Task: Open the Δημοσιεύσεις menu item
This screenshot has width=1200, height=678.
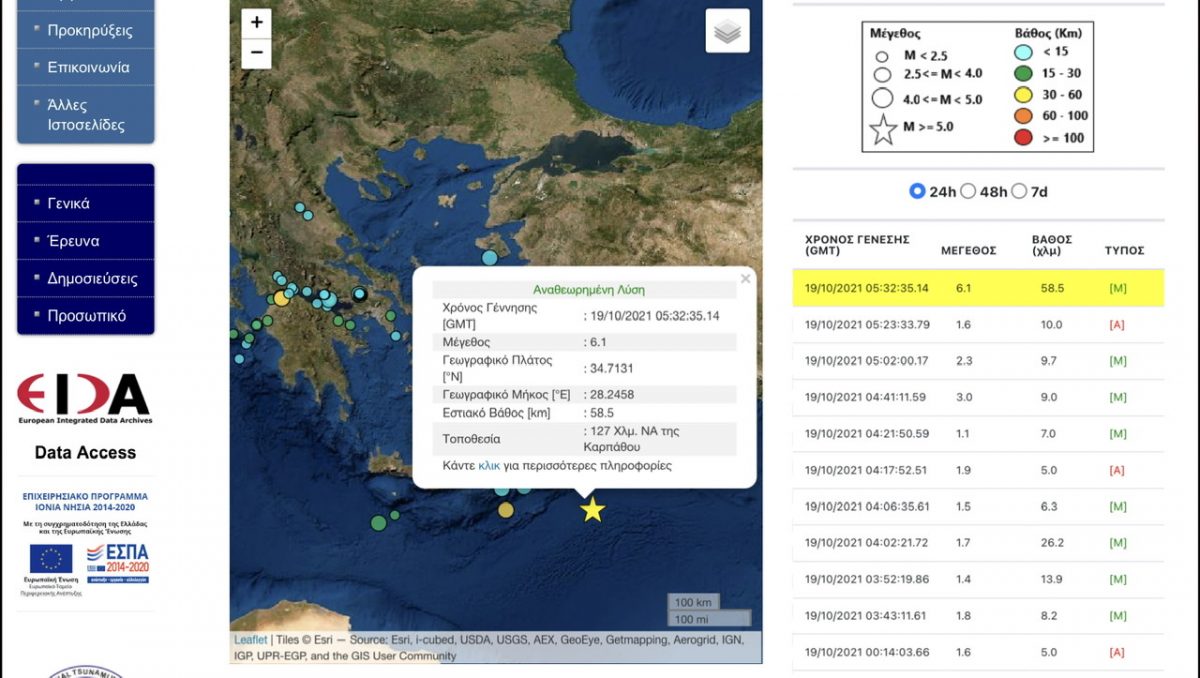Action: 92,278
